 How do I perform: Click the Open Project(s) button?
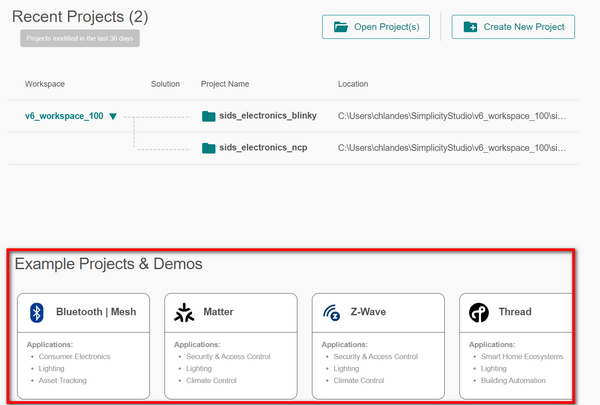tap(376, 27)
